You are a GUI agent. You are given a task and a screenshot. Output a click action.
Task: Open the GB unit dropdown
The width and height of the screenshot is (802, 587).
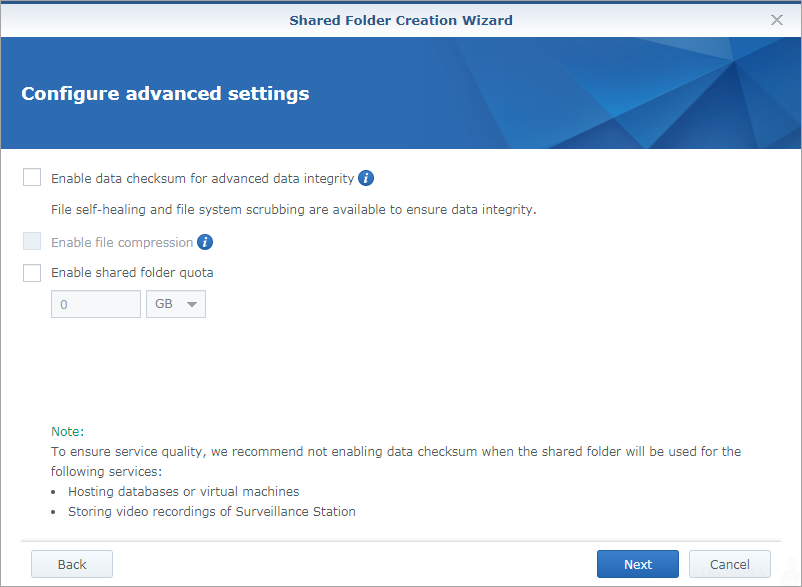tap(176, 304)
